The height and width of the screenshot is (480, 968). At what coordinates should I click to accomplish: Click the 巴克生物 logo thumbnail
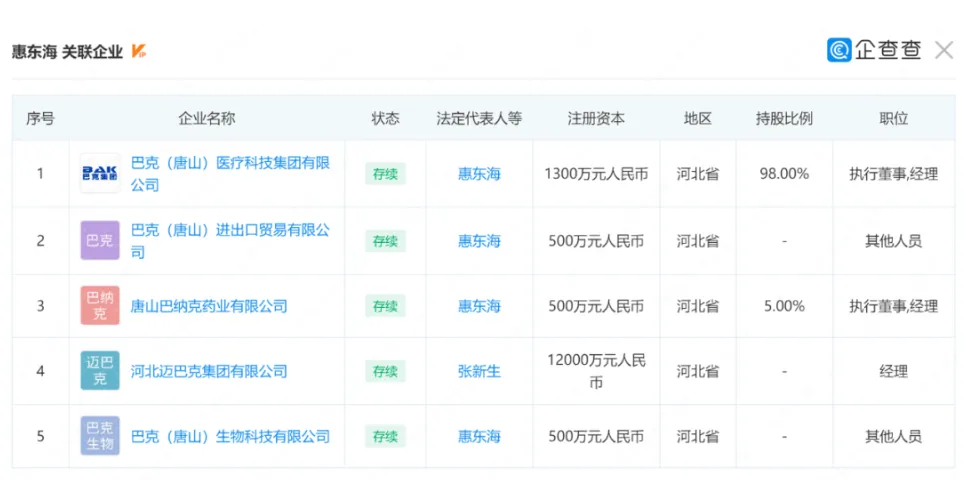(x=100, y=436)
